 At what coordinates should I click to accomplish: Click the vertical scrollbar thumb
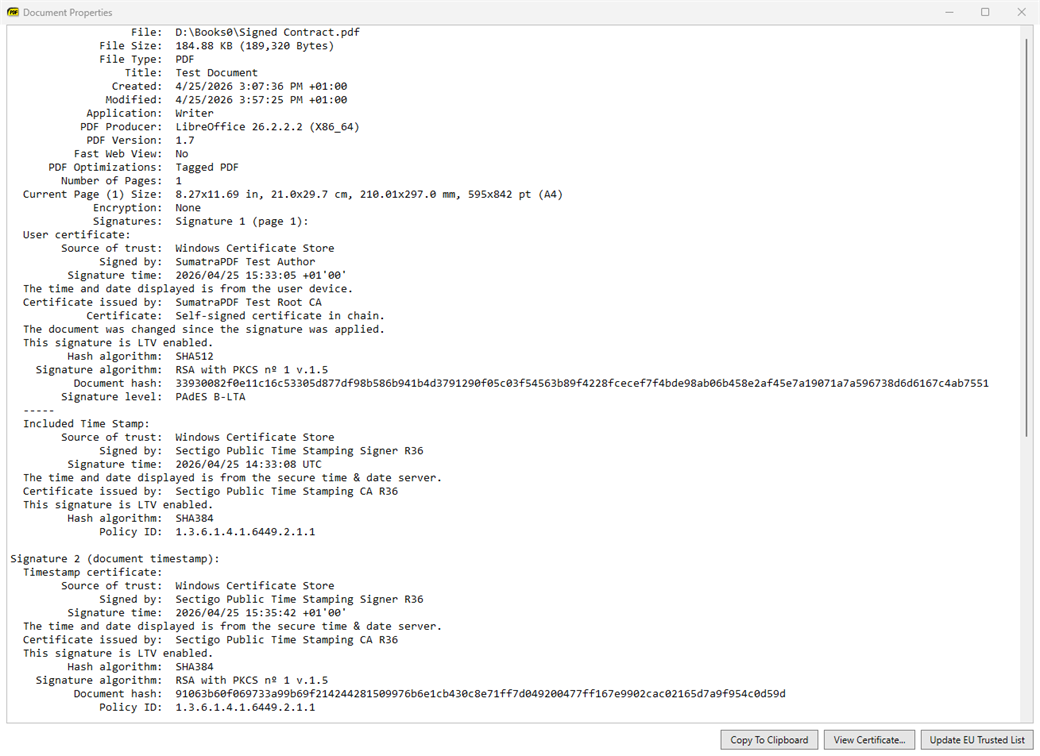(x=1027, y=237)
